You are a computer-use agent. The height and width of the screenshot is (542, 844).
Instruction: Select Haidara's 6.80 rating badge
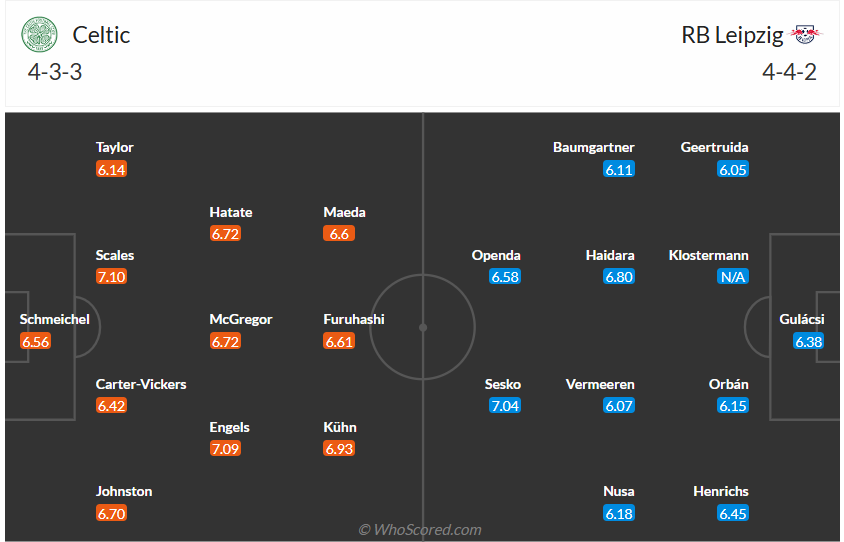pyautogui.click(x=619, y=277)
